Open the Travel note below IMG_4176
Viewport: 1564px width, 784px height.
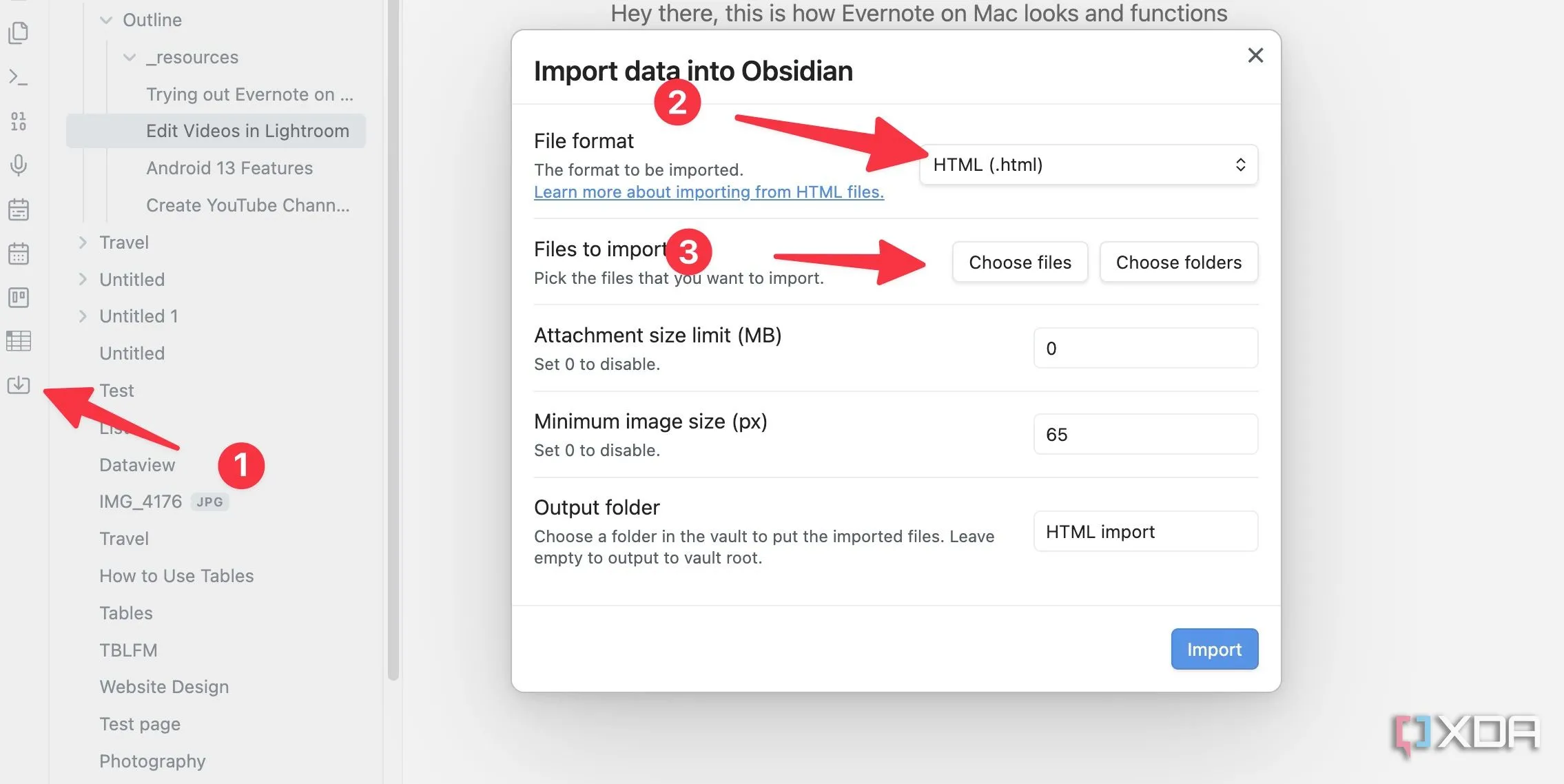click(124, 539)
